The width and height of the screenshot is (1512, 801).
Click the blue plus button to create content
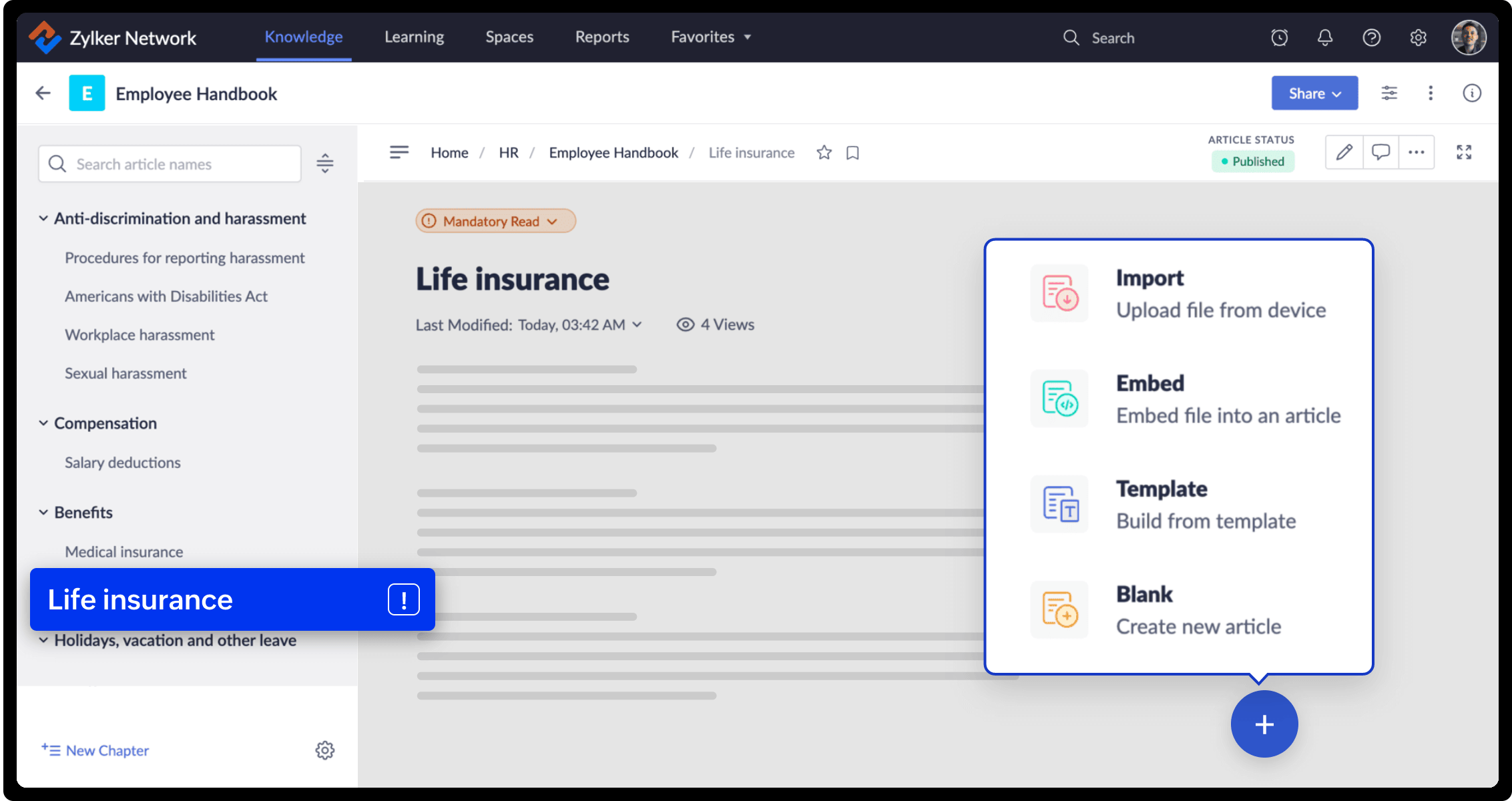(1264, 724)
